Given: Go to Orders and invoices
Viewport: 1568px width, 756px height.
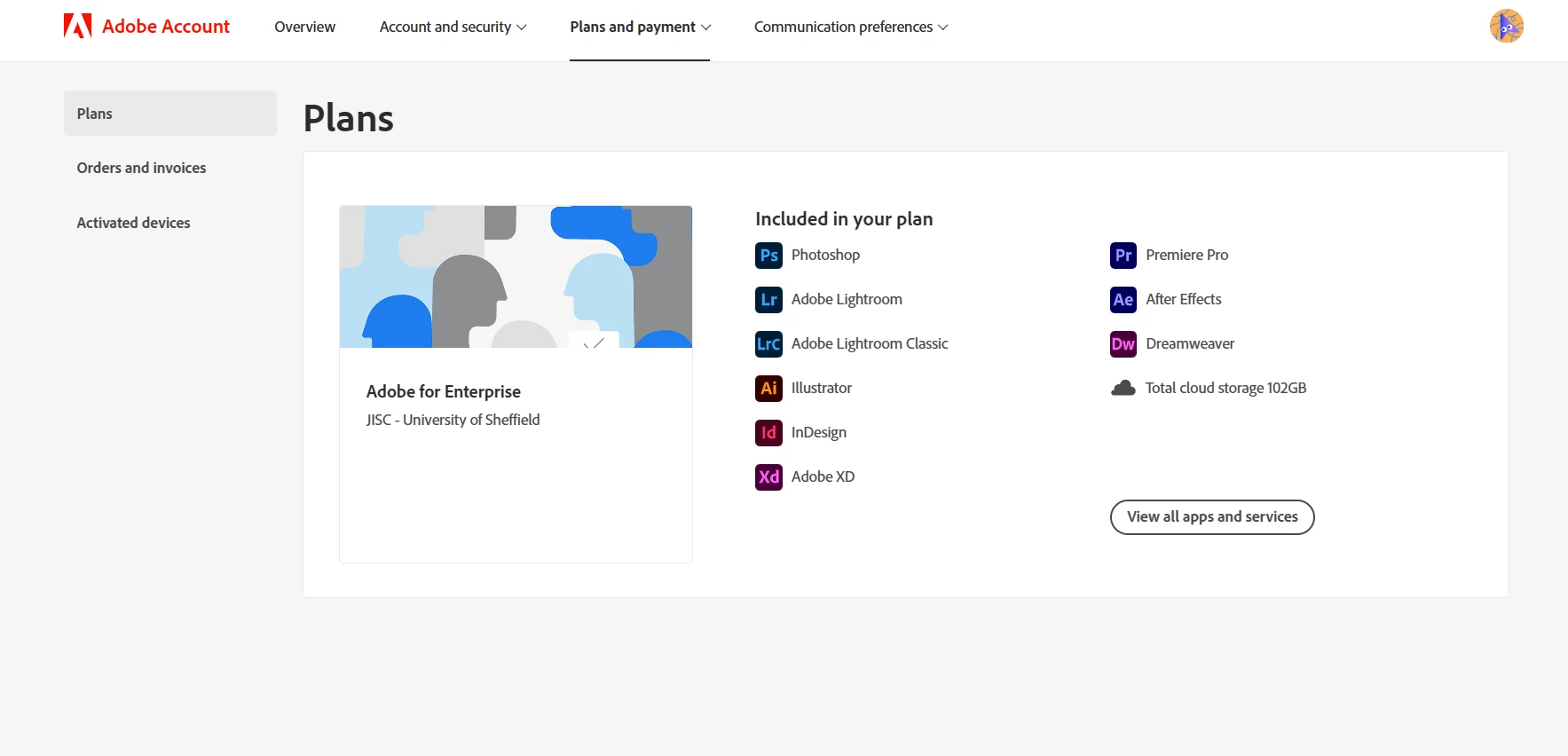Looking at the screenshot, I should tap(141, 168).
